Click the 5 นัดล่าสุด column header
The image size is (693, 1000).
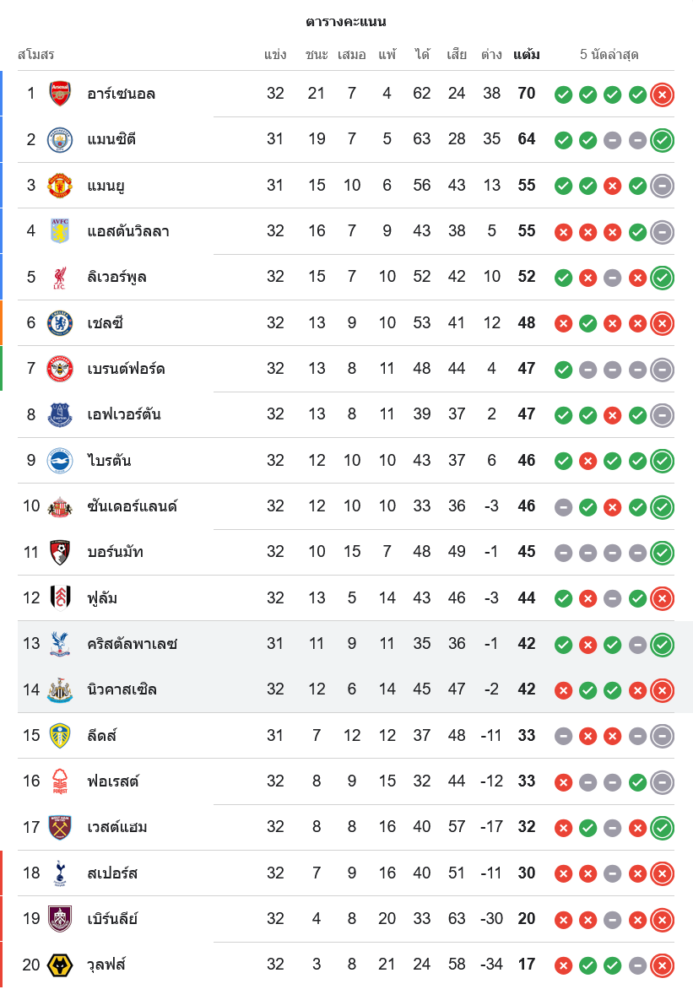coord(609,54)
